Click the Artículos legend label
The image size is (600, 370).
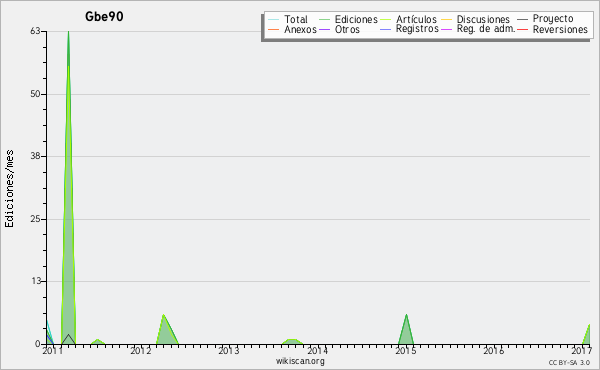point(416,19)
